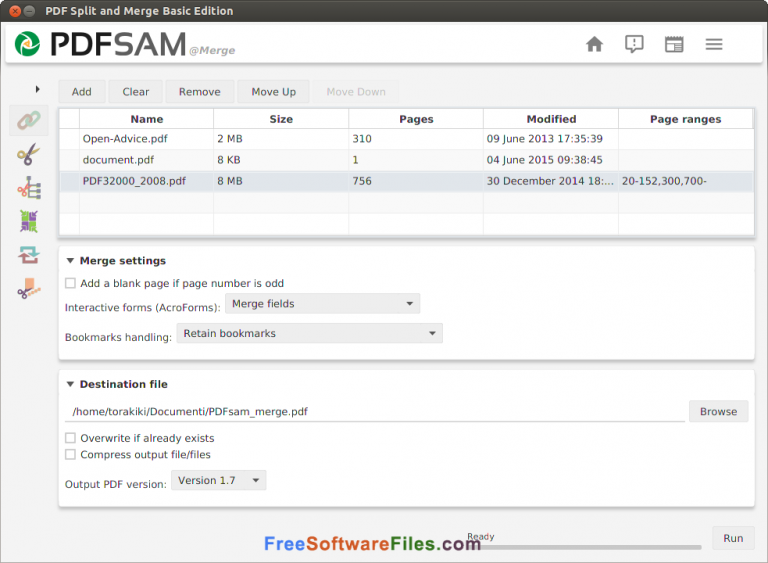Sort by the Name column header
Screen dimensions: 768x563
pyautogui.click(x=146, y=119)
